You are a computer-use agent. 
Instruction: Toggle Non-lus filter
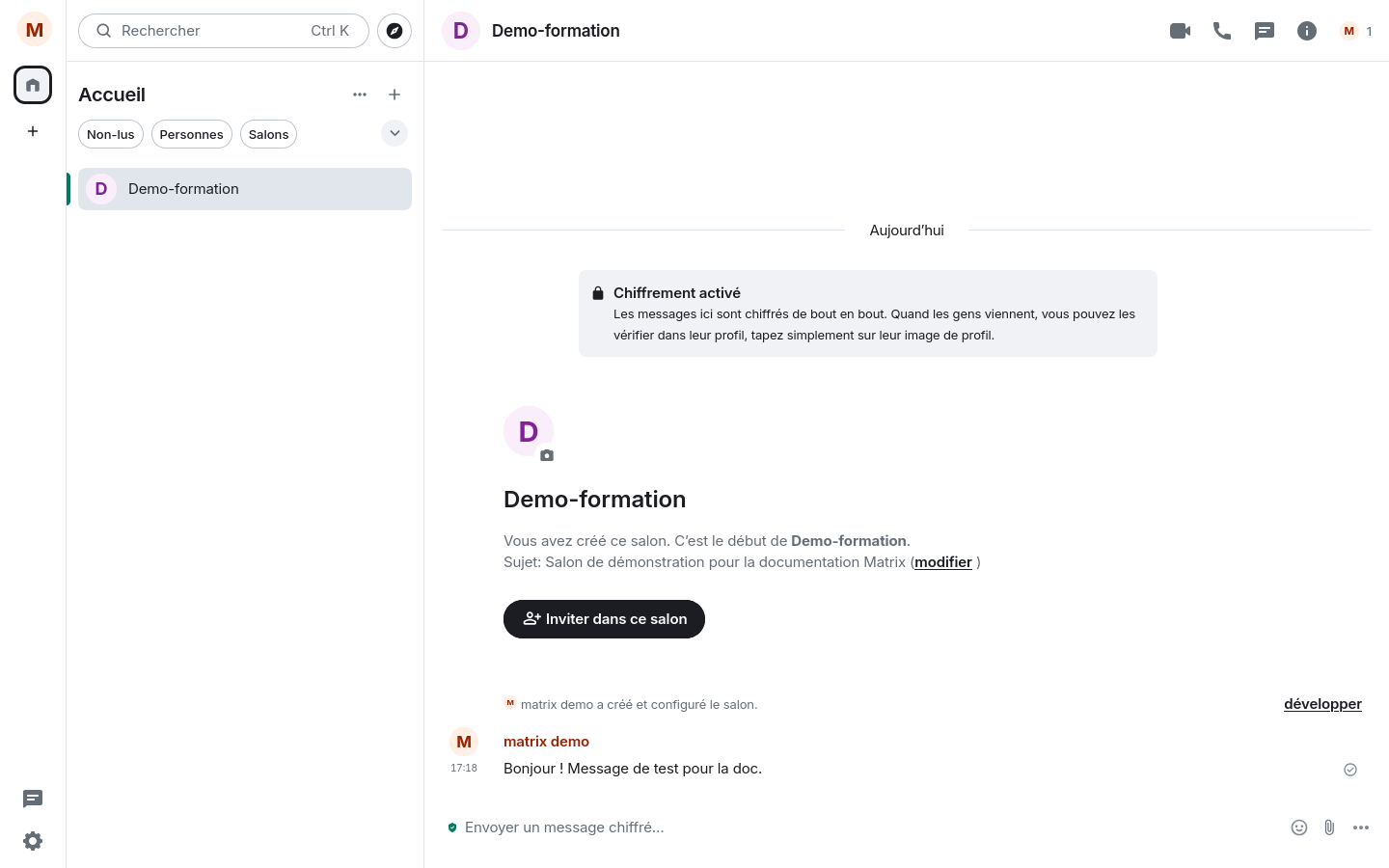111,134
